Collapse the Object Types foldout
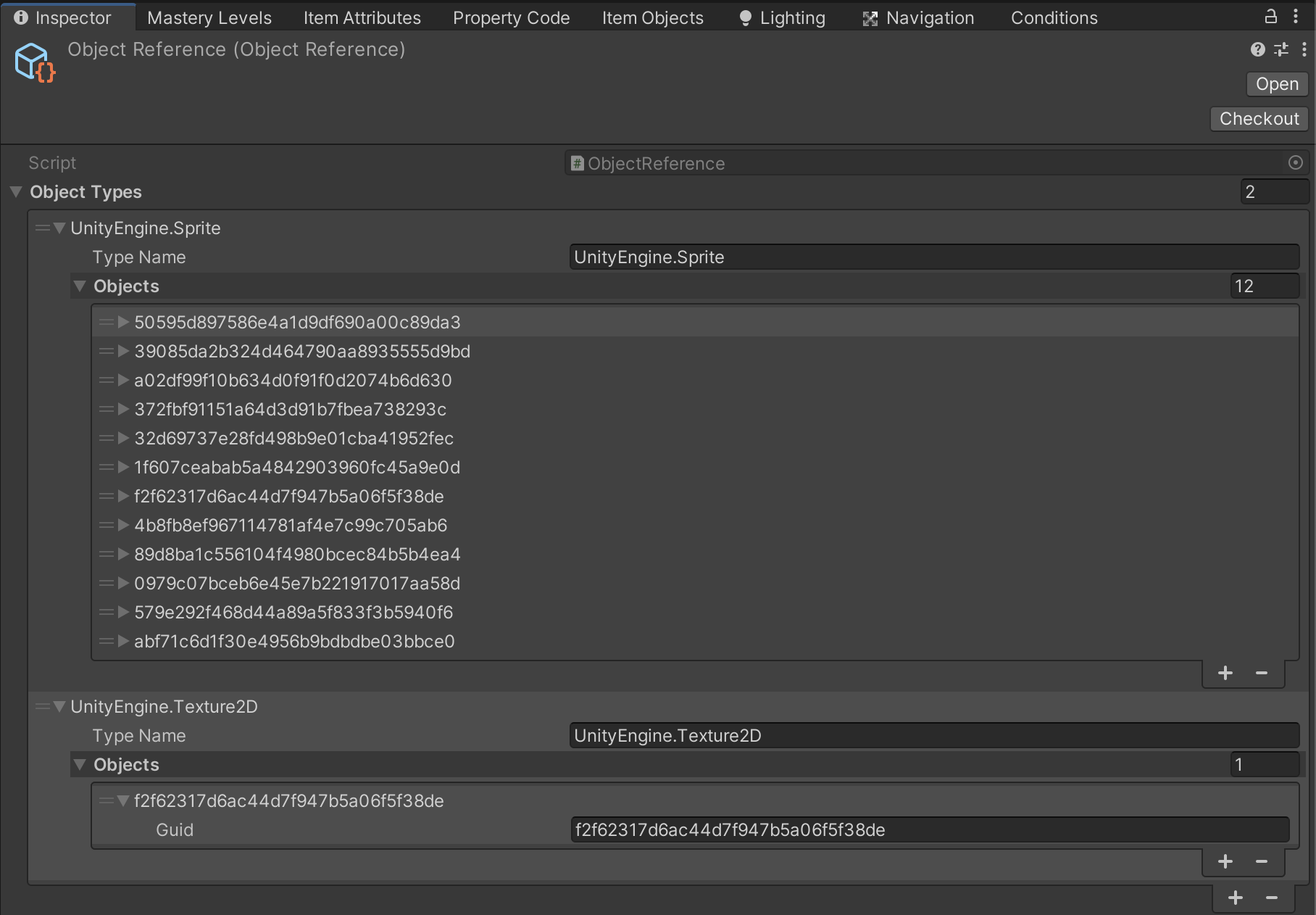The height and width of the screenshot is (915, 1316). pyautogui.click(x=16, y=192)
